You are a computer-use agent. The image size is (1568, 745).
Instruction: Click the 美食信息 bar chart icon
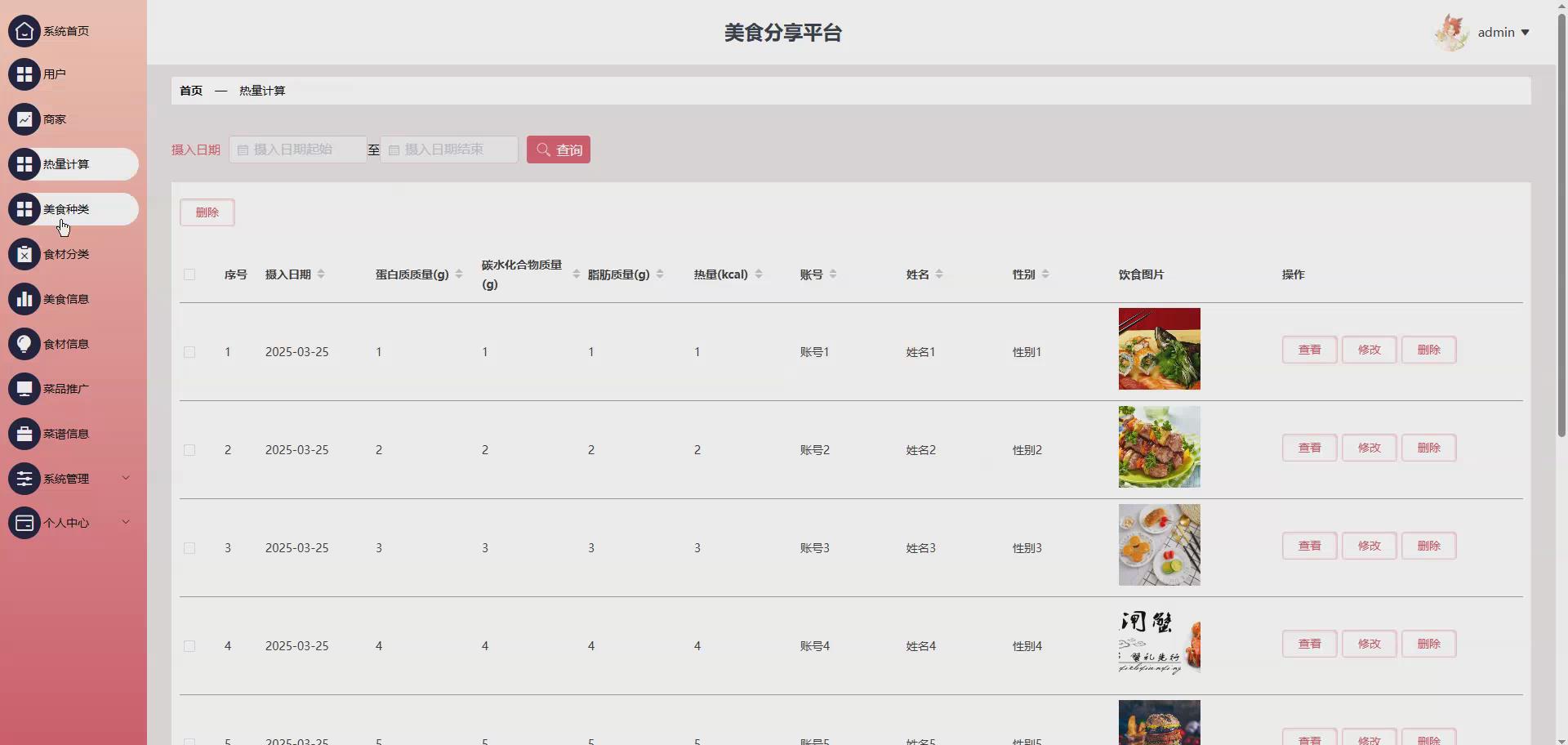click(x=24, y=299)
